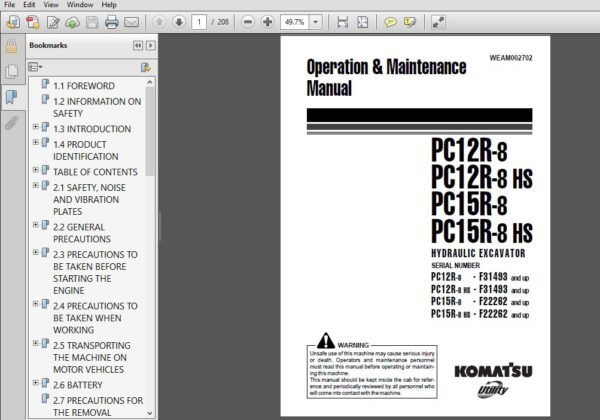The width and height of the screenshot is (600, 420).
Task: Open the Help menu
Action: point(109,5)
